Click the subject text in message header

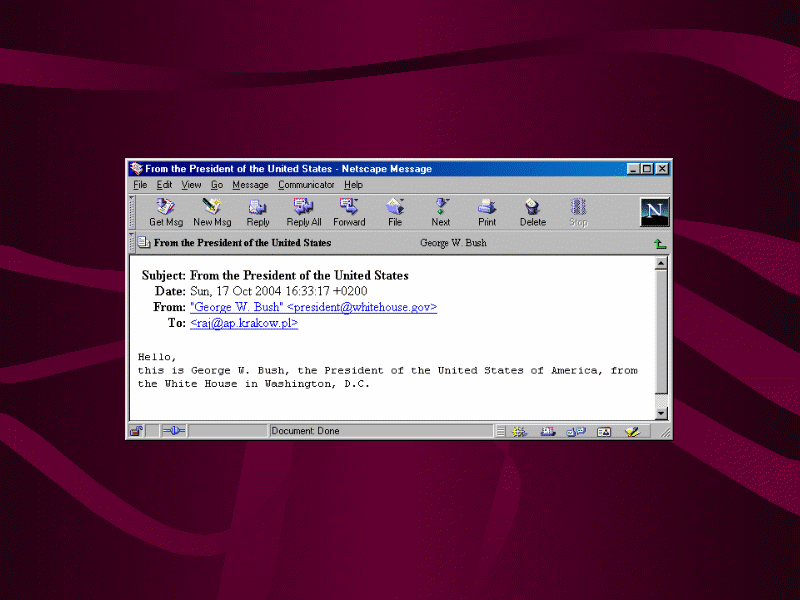(x=299, y=276)
